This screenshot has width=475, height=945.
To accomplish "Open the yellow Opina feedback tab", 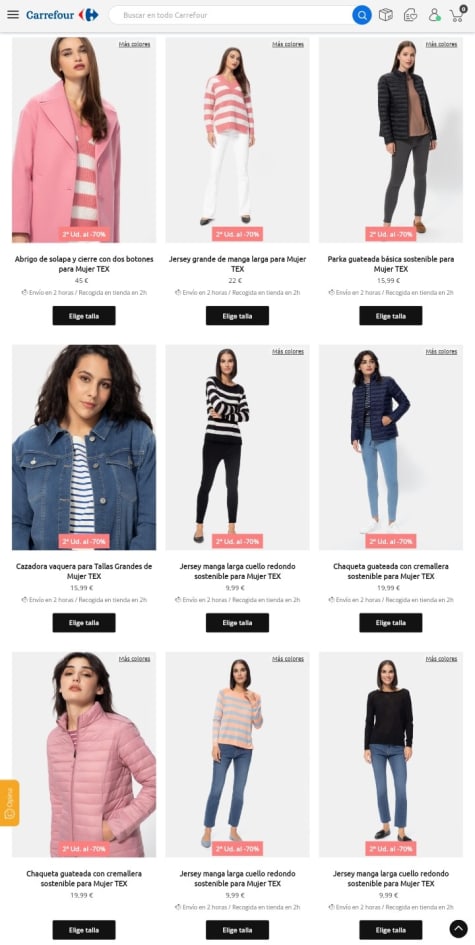I will pyautogui.click(x=9, y=803).
